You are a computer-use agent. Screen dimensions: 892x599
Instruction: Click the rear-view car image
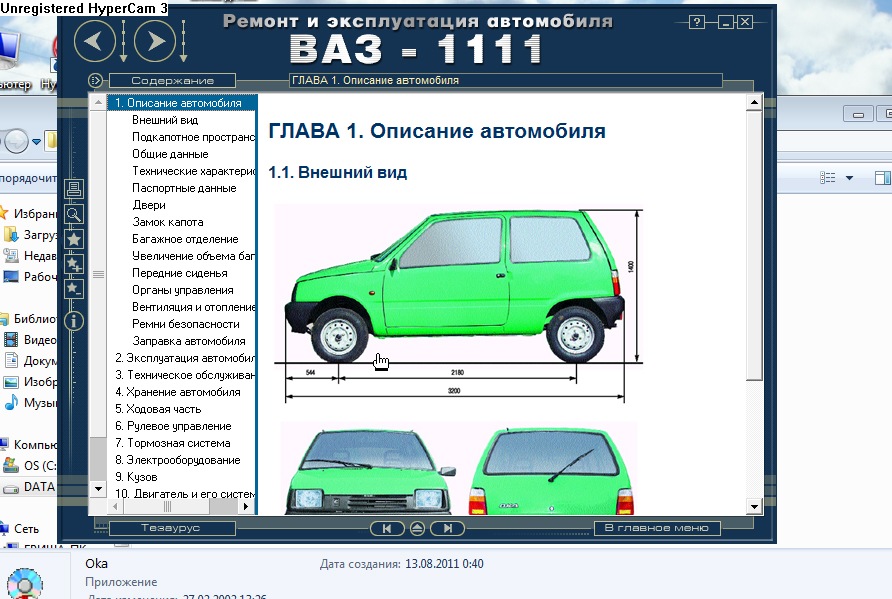coord(552,472)
